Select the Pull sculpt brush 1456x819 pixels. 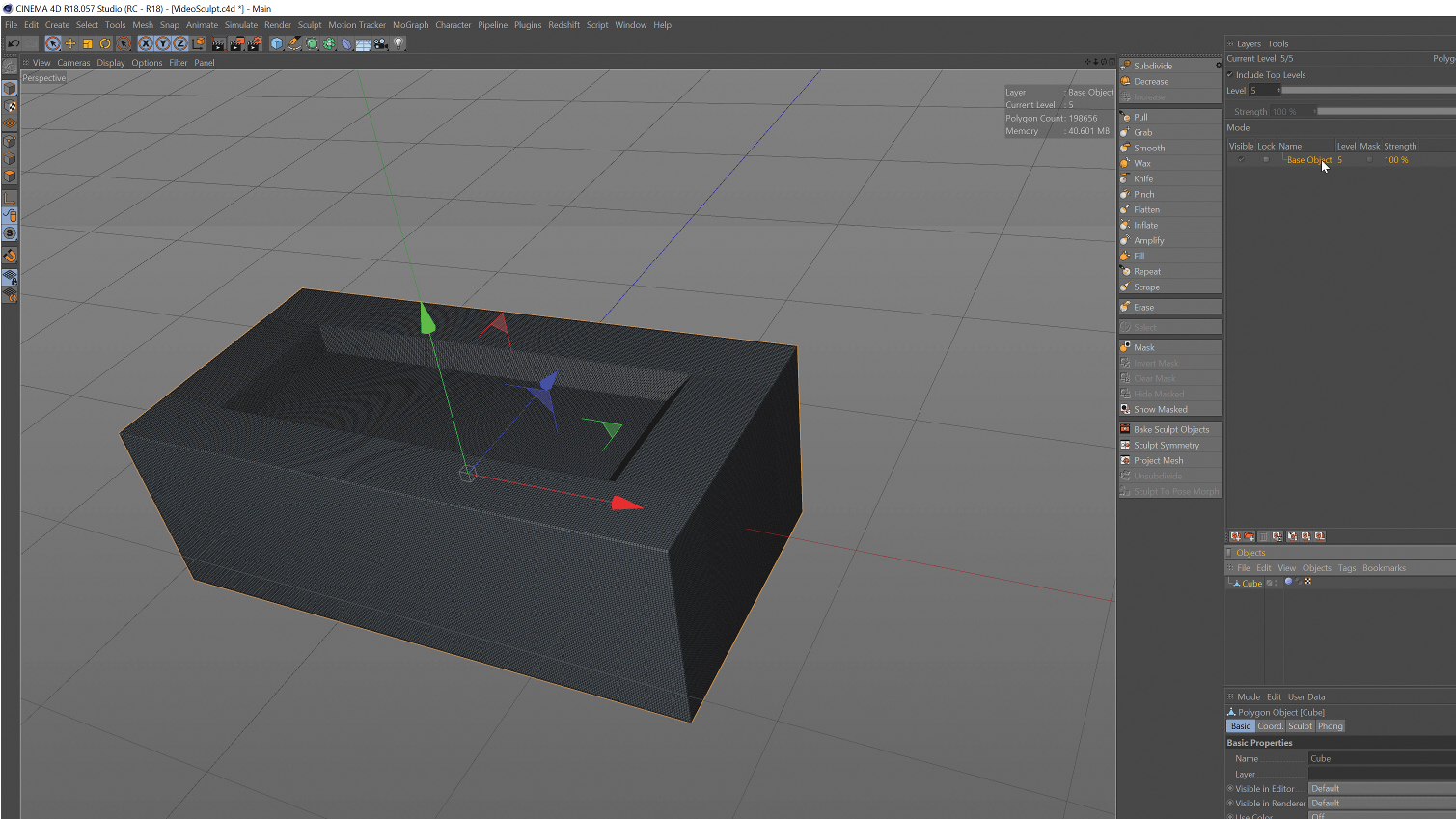(1143, 116)
